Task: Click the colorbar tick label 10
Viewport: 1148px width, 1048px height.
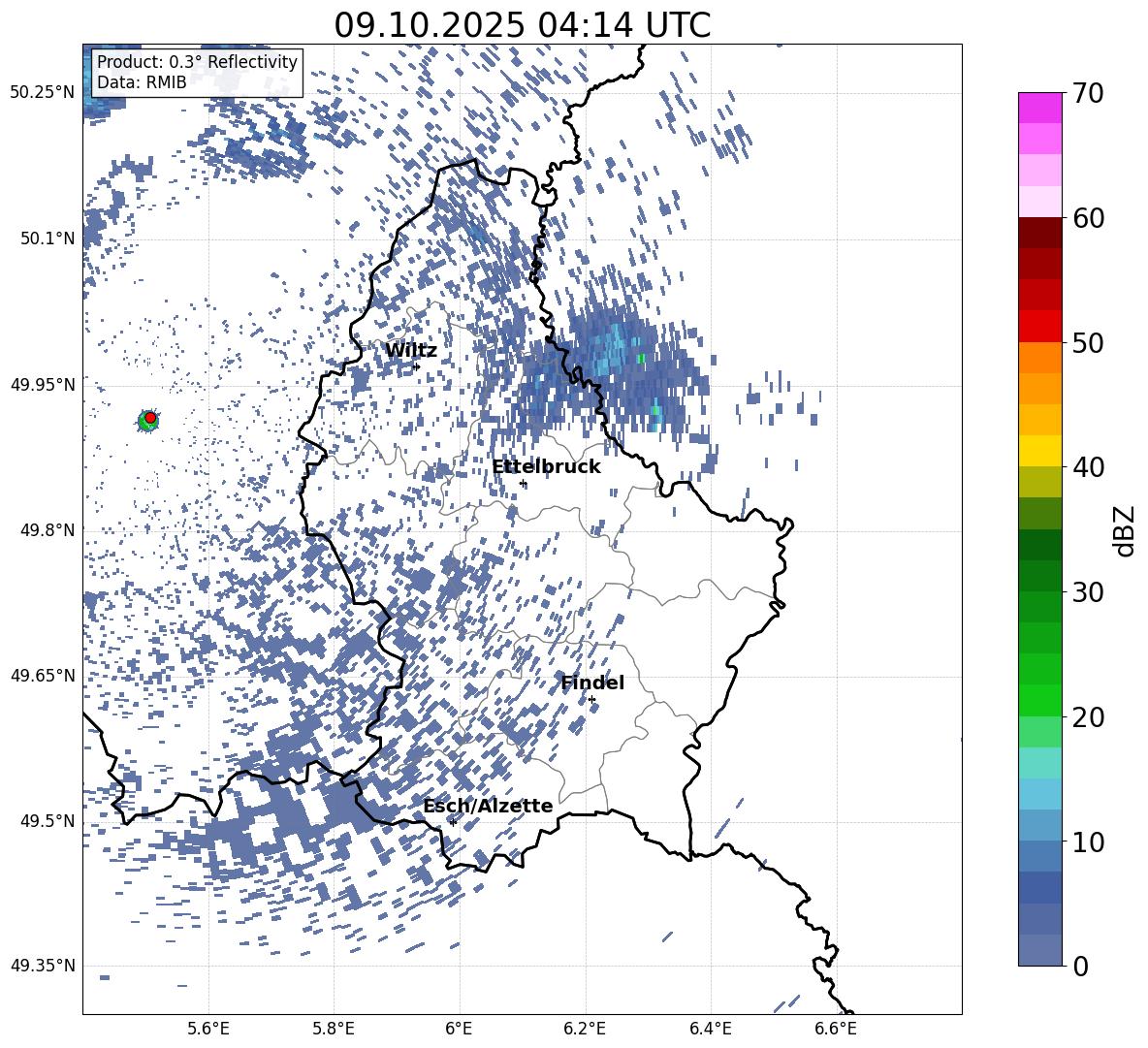Action: (1089, 842)
